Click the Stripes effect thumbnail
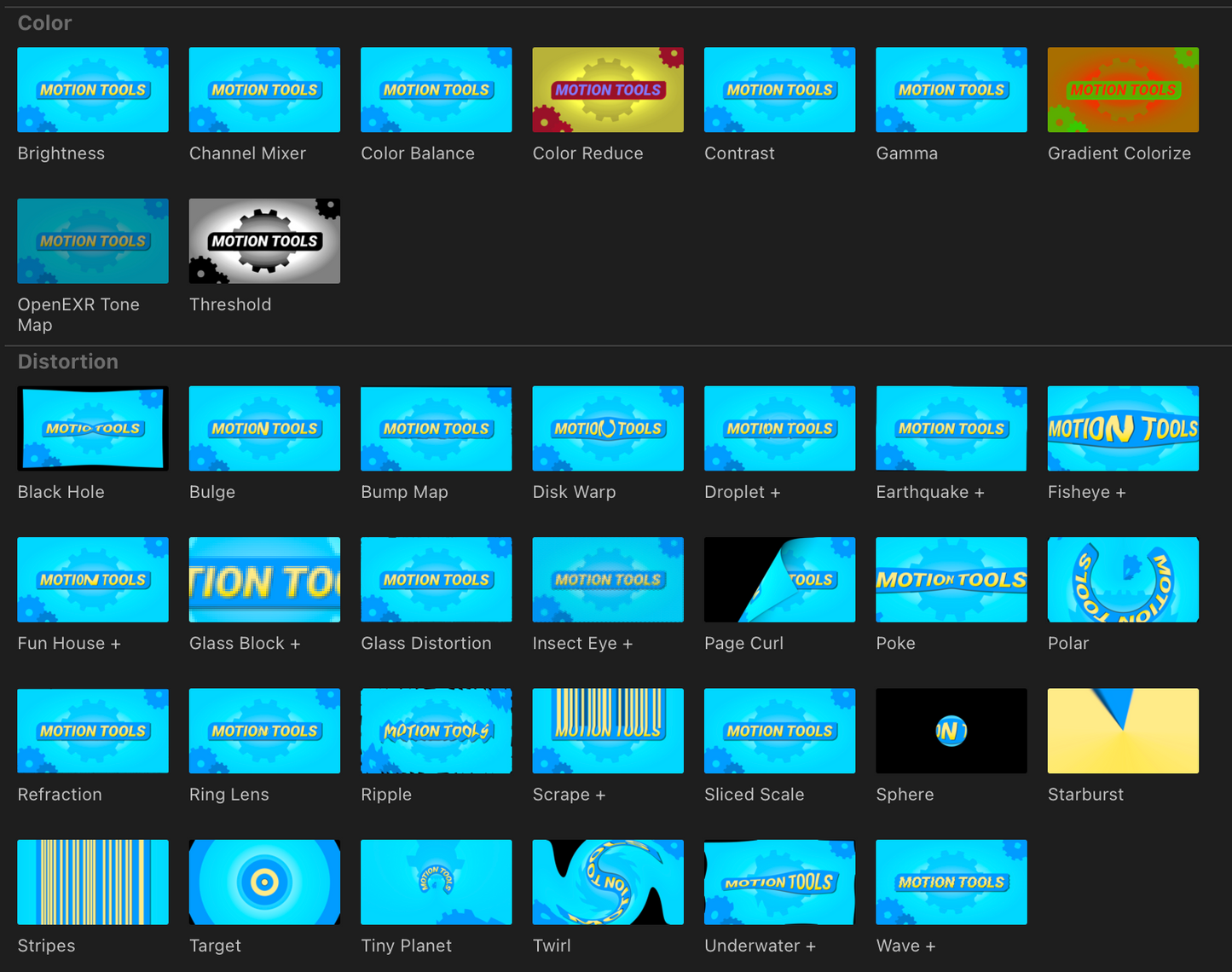1232x972 pixels. click(93, 882)
